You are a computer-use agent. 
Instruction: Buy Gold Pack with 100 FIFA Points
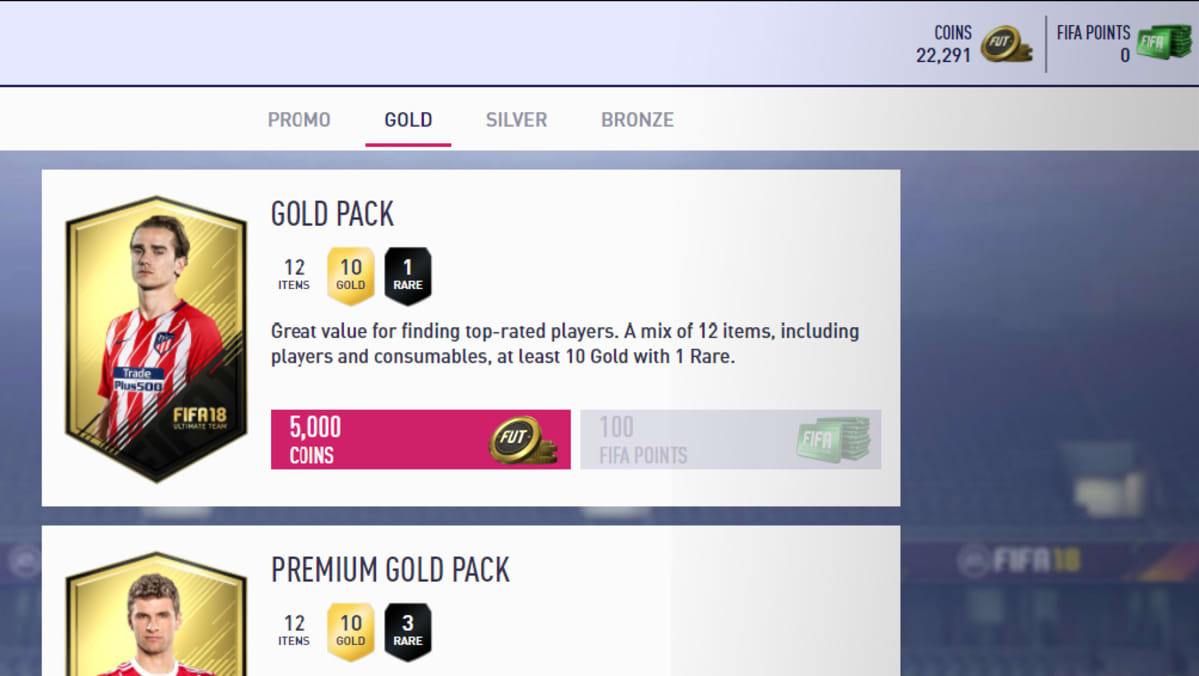pos(731,440)
